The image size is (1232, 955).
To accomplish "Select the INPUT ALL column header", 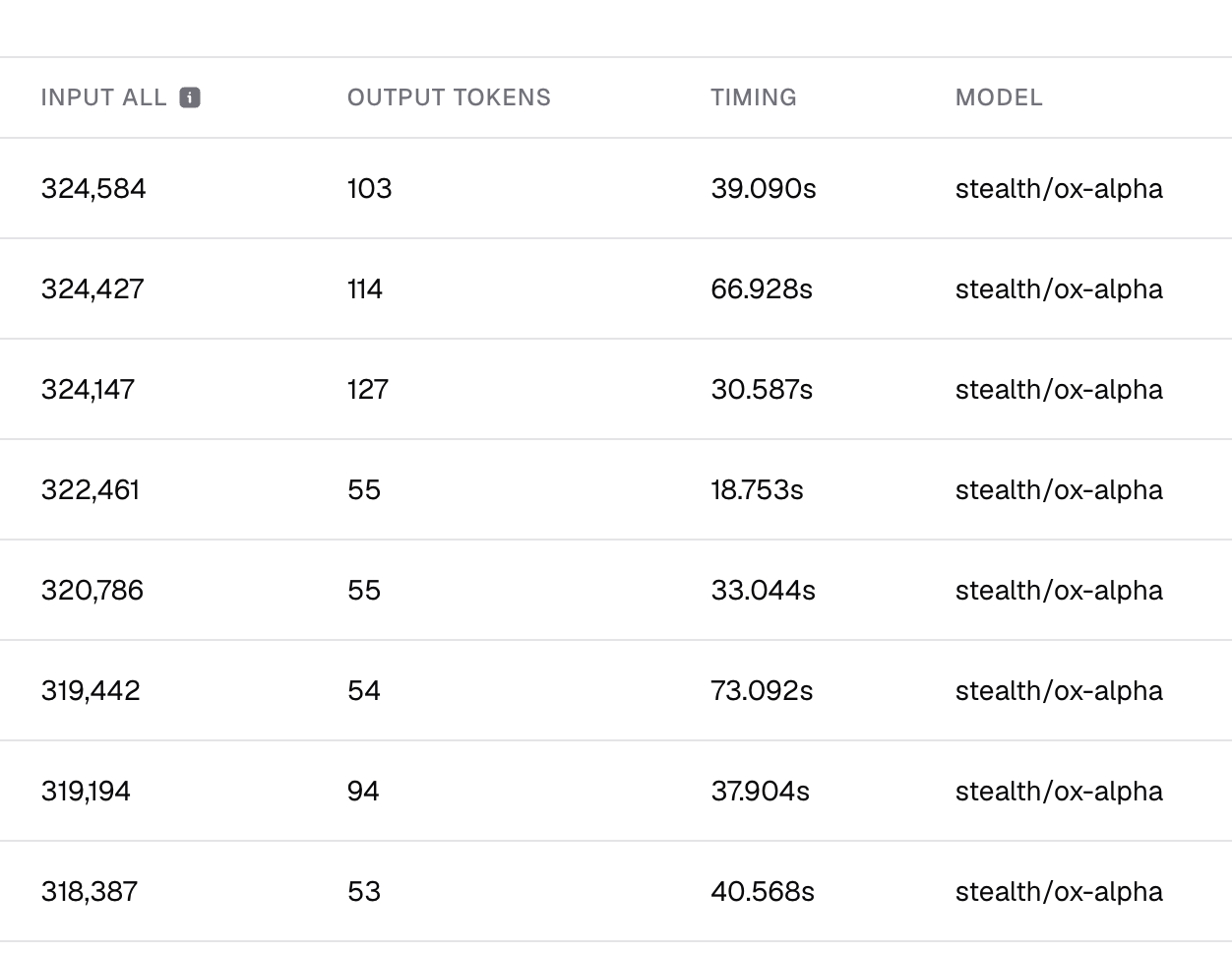I will 103,97.
